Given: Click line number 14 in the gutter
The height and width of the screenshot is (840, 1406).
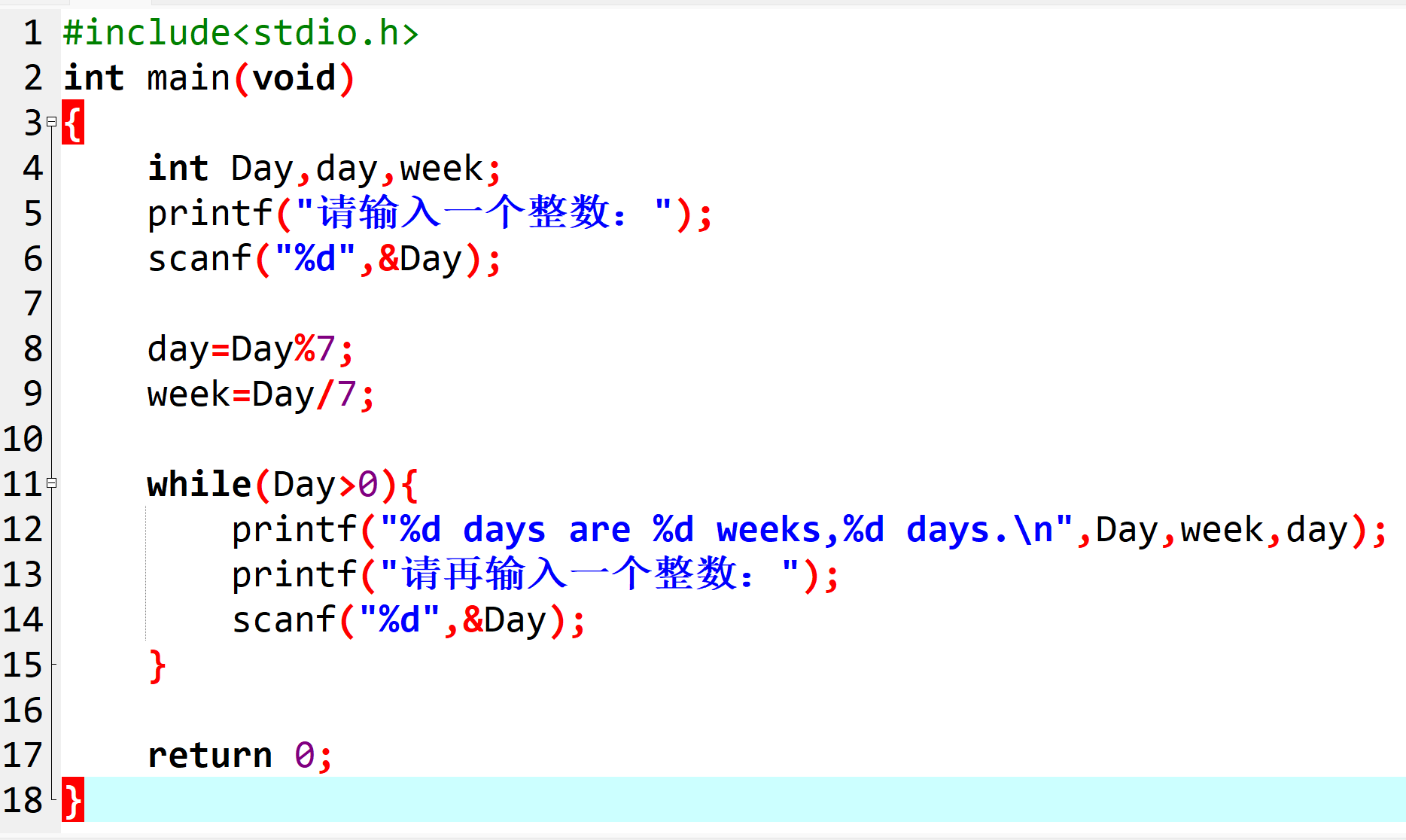Looking at the screenshot, I should point(23,619).
